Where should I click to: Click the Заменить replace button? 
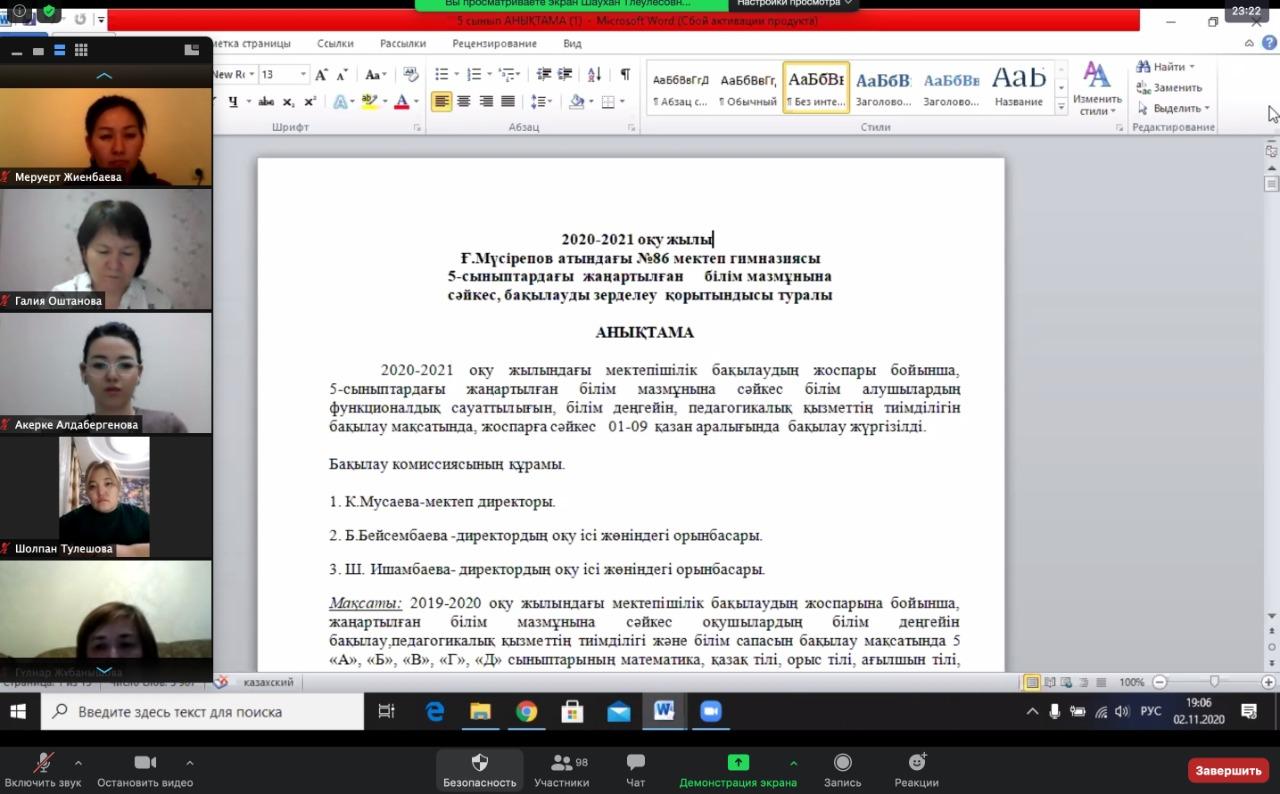coord(1170,88)
